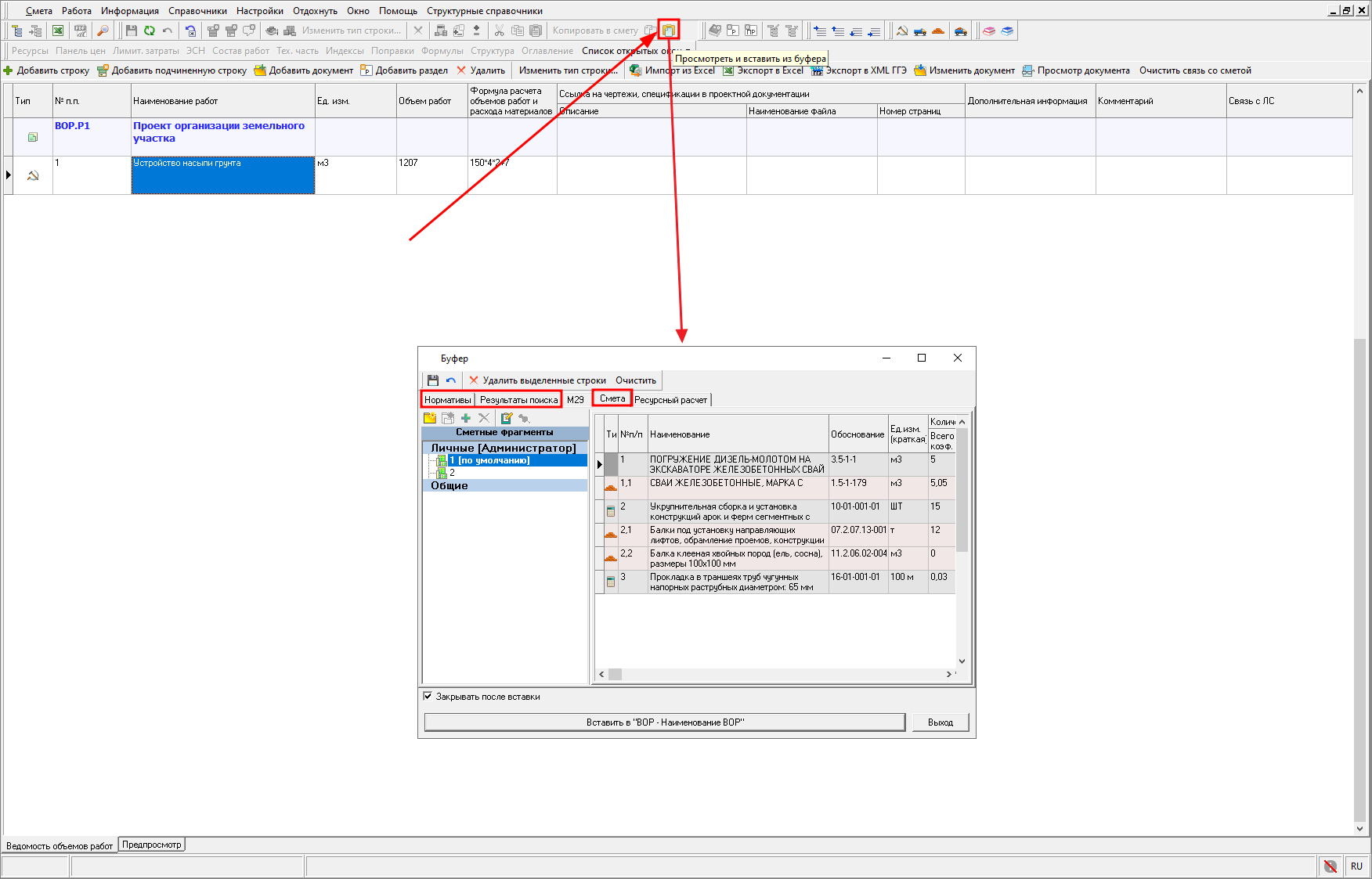The width and height of the screenshot is (1372, 879).
Task: Click the paste-from-buffer toolbar icon
Action: pos(668,31)
